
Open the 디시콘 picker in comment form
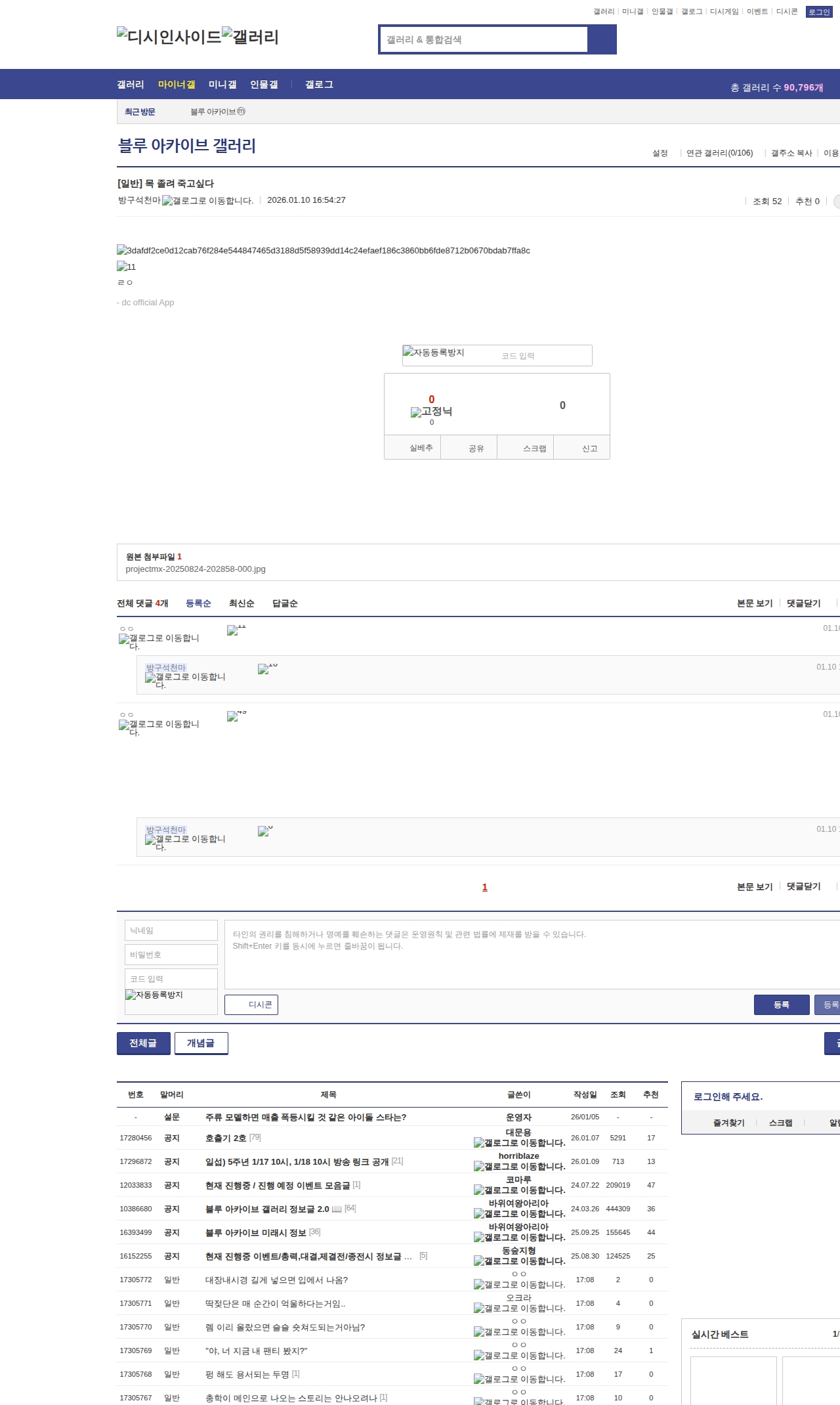251,1005
